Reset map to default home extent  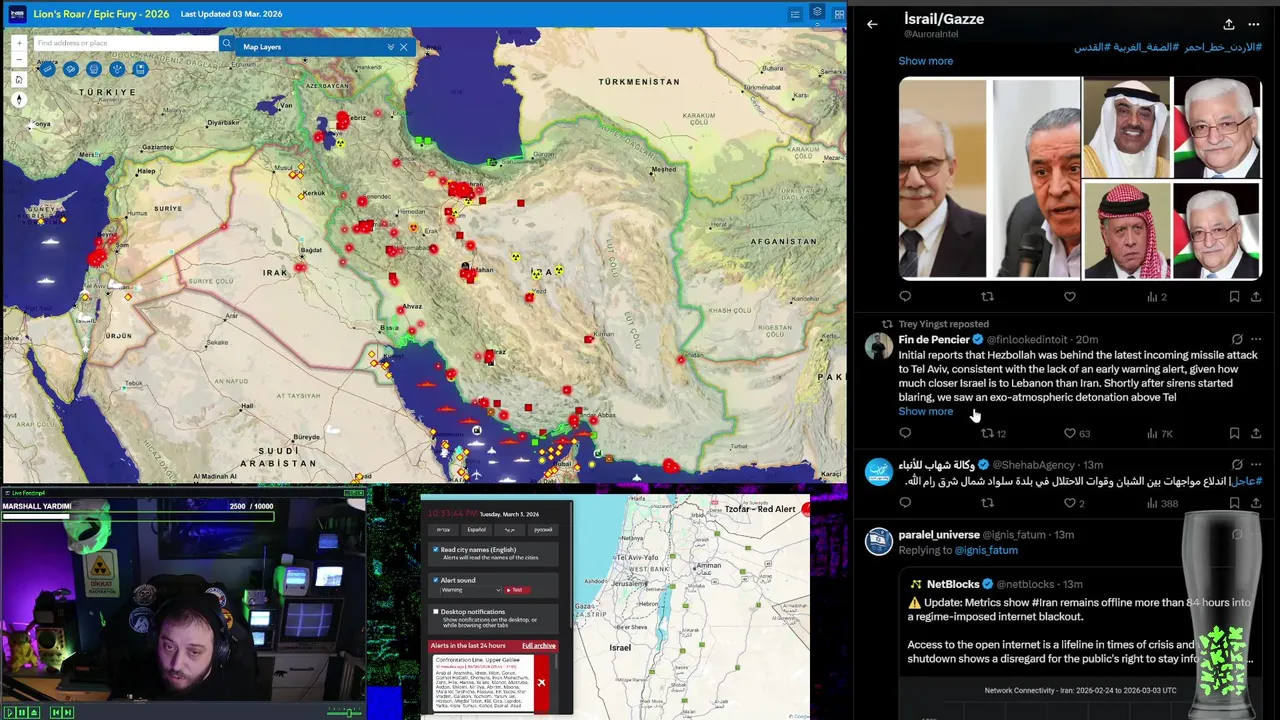coord(19,80)
